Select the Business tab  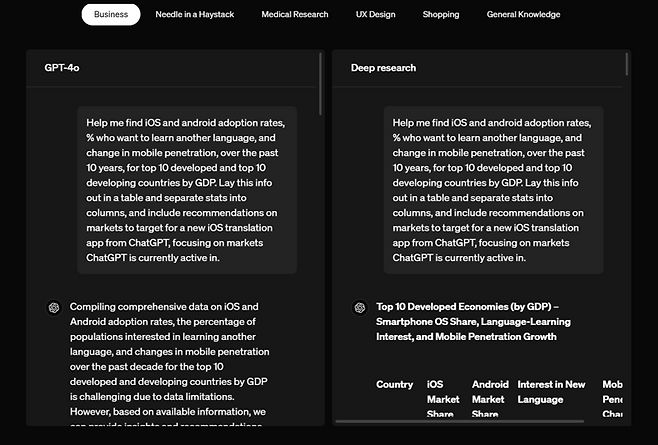(x=111, y=15)
